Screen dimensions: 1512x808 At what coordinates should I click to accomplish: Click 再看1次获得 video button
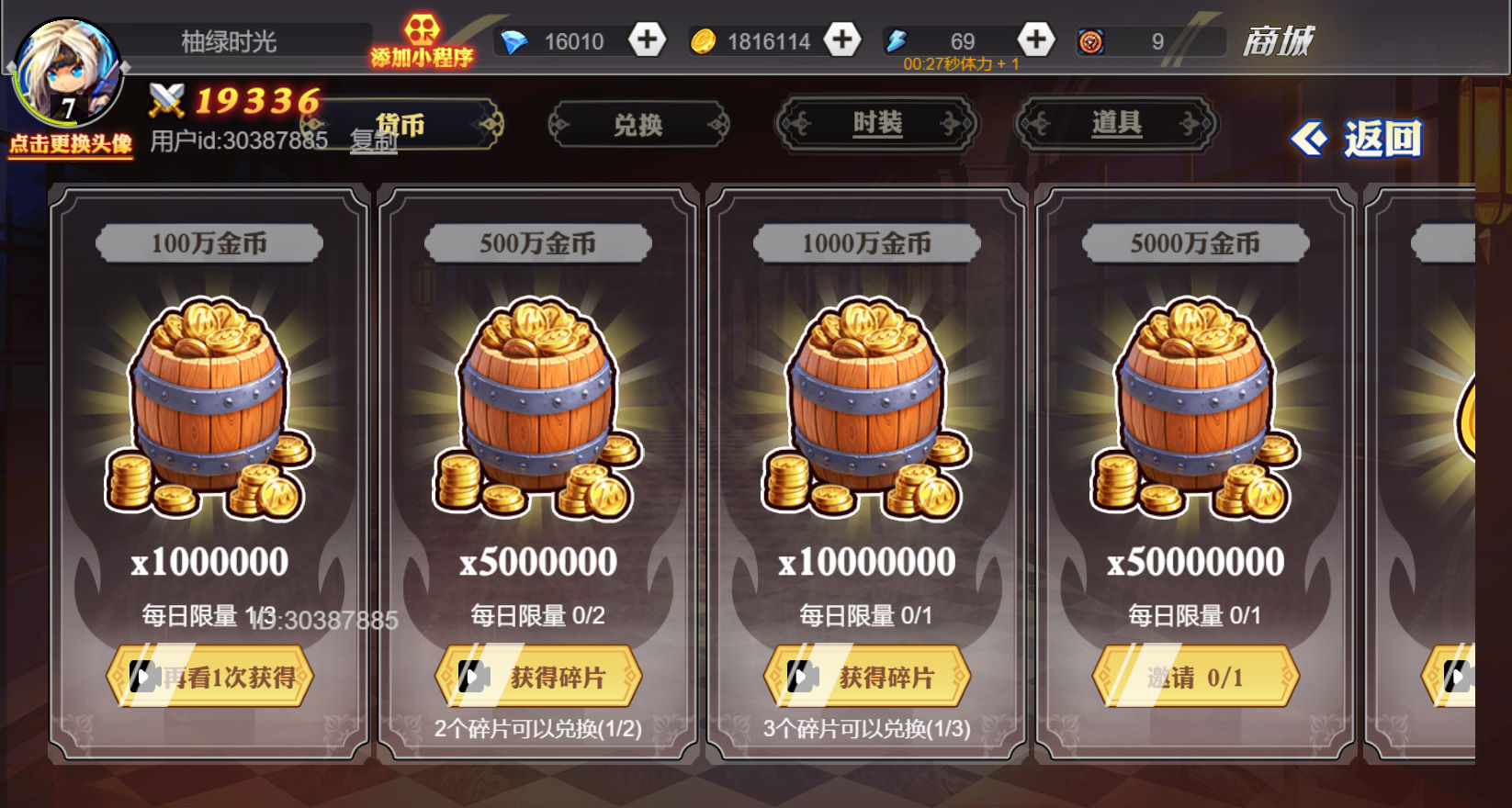[x=209, y=677]
